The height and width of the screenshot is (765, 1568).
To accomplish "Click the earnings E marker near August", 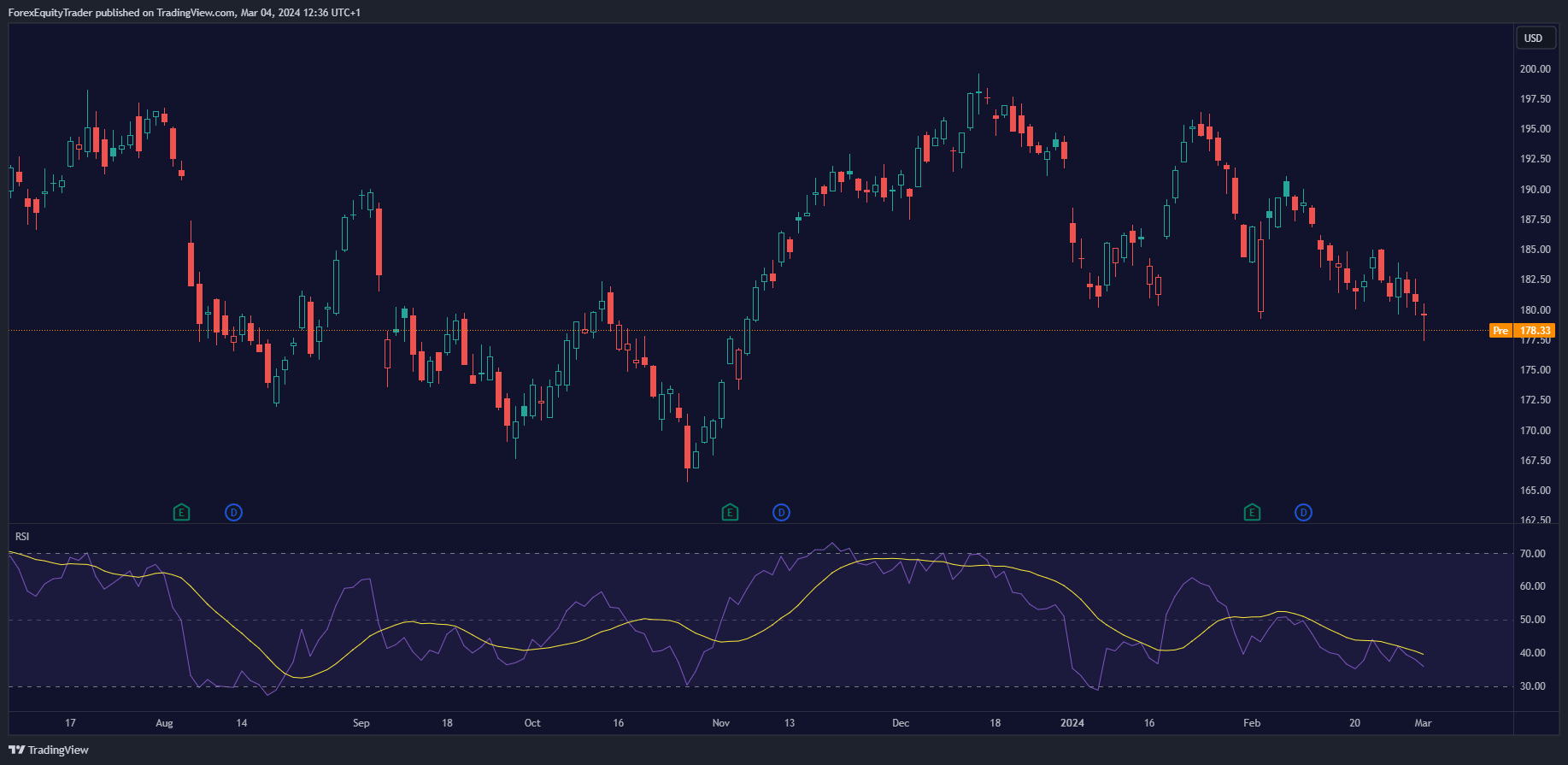I will [x=181, y=512].
